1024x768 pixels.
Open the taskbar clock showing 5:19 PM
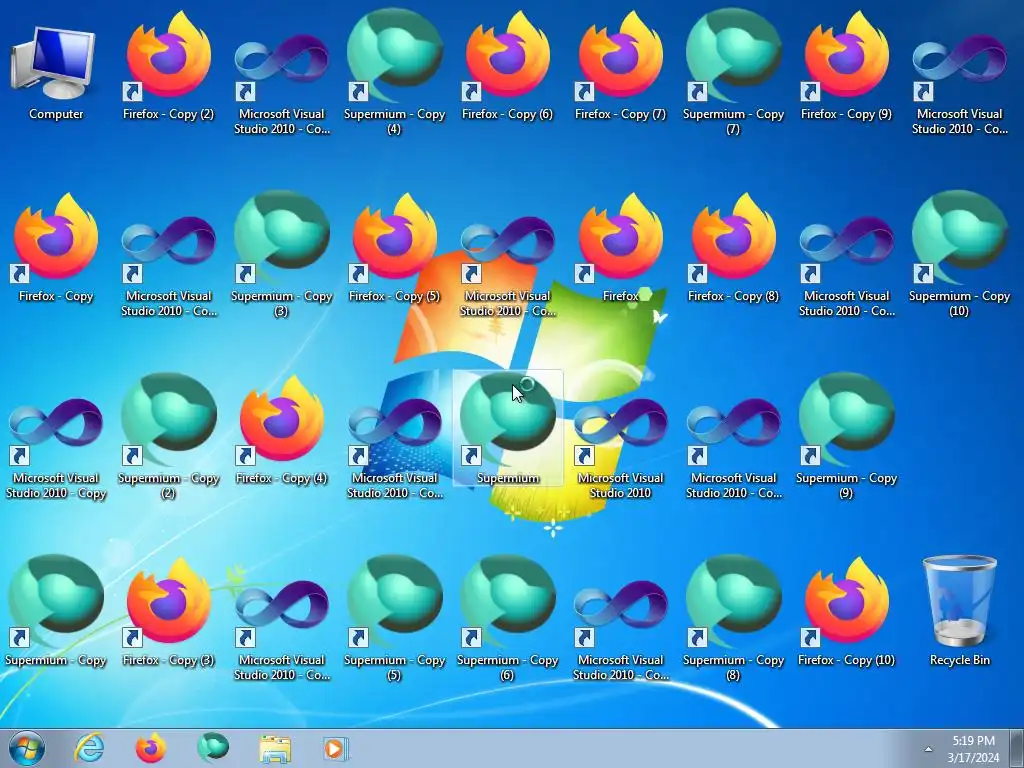[973, 749]
